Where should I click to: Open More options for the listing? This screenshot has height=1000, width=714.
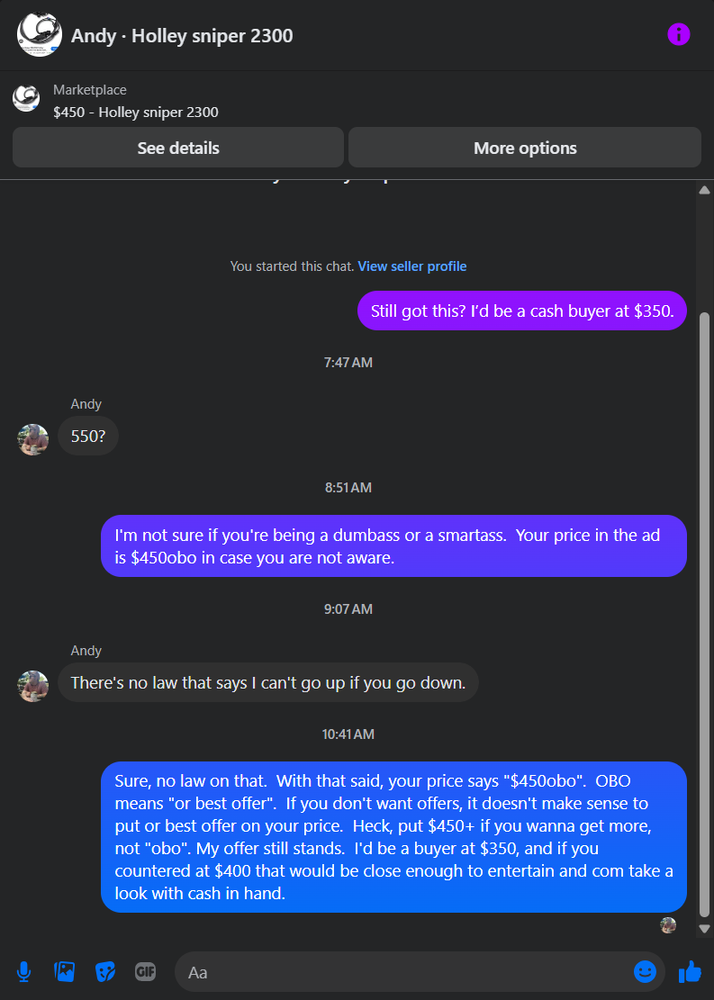525,148
